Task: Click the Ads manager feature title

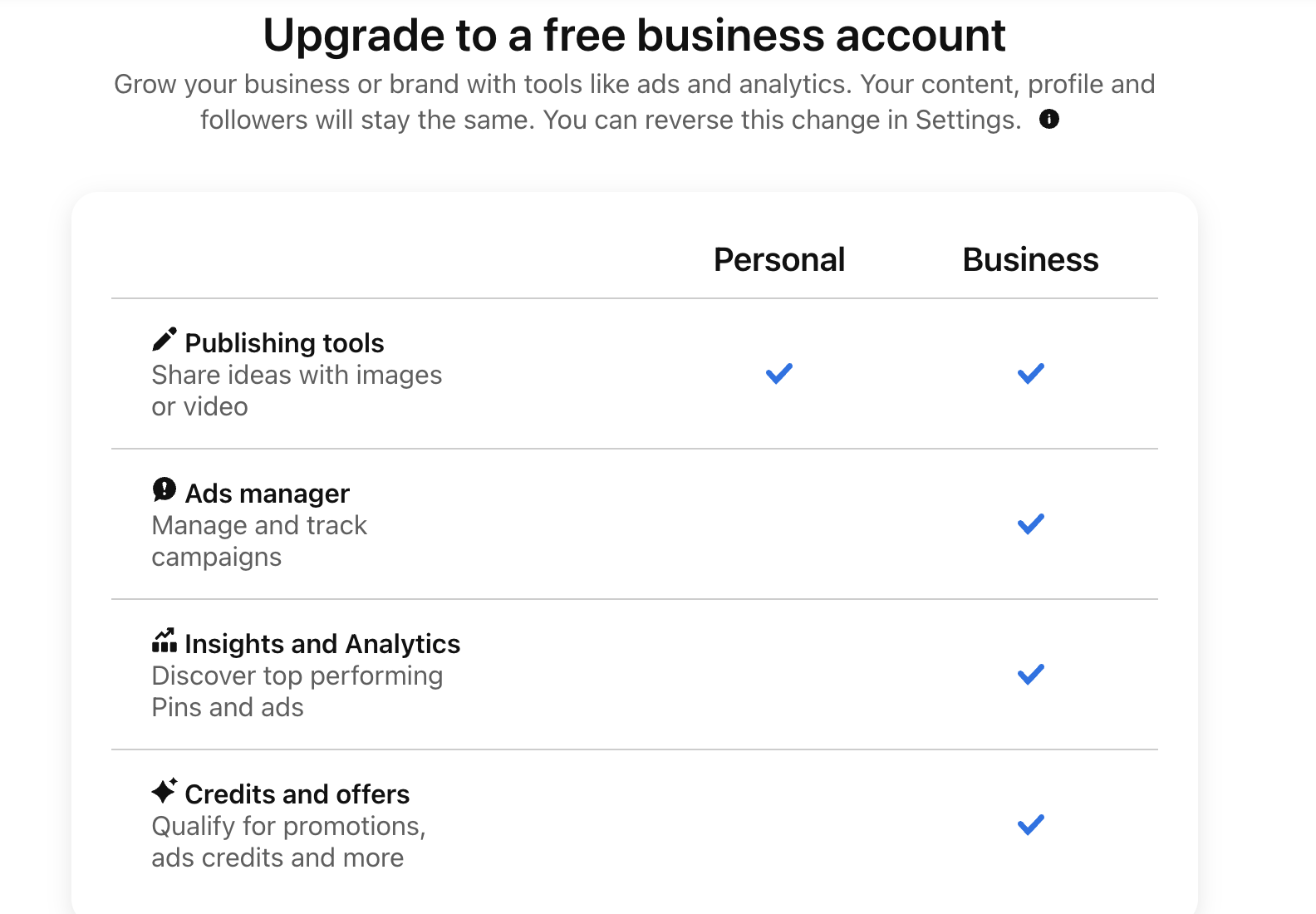Action: (x=267, y=494)
